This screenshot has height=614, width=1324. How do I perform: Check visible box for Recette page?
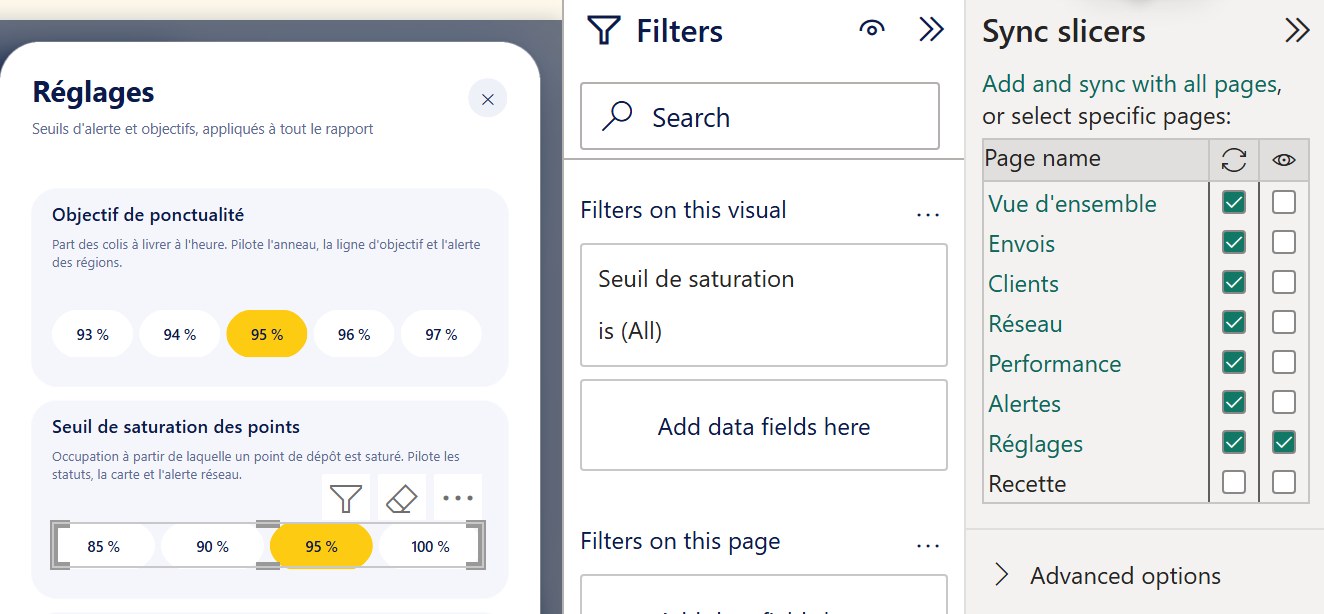pos(1284,483)
